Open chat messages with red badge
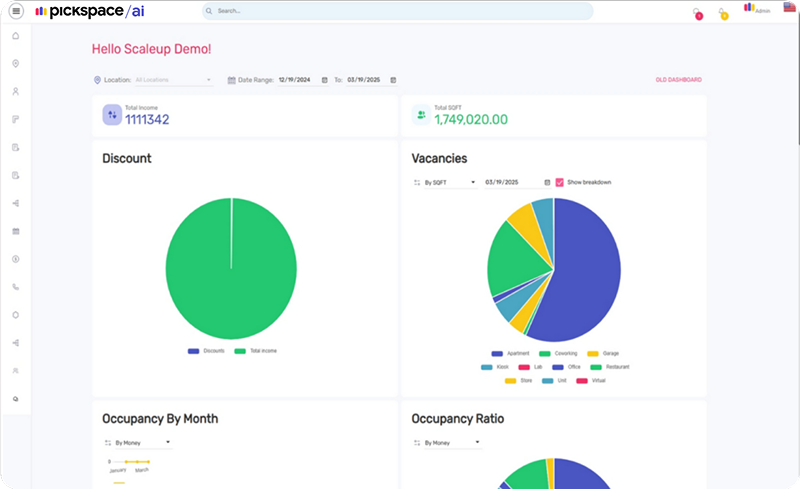 (x=697, y=13)
